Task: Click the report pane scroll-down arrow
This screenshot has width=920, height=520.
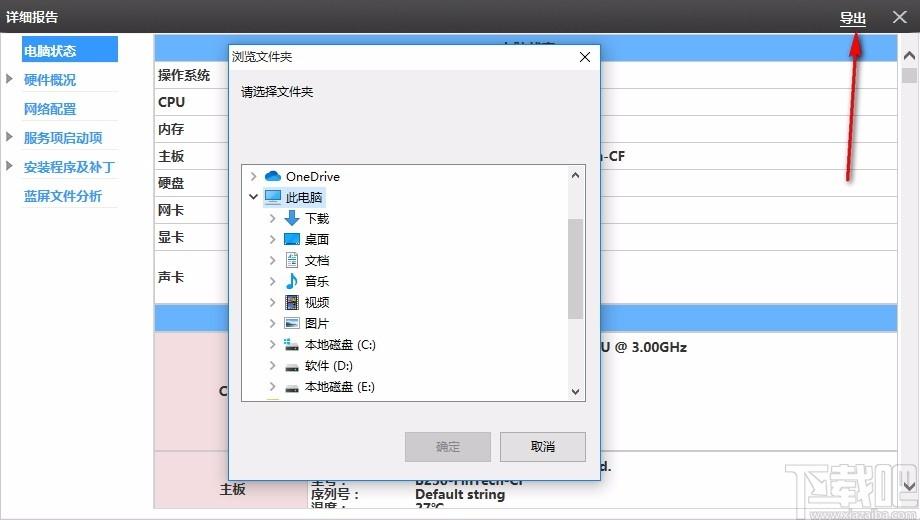Action: tap(909, 486)
